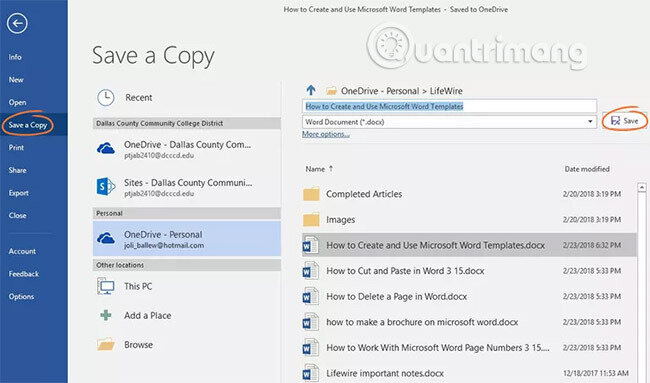650x383 pixels.
Task: Open the Print page
Action: click(16, 148)
